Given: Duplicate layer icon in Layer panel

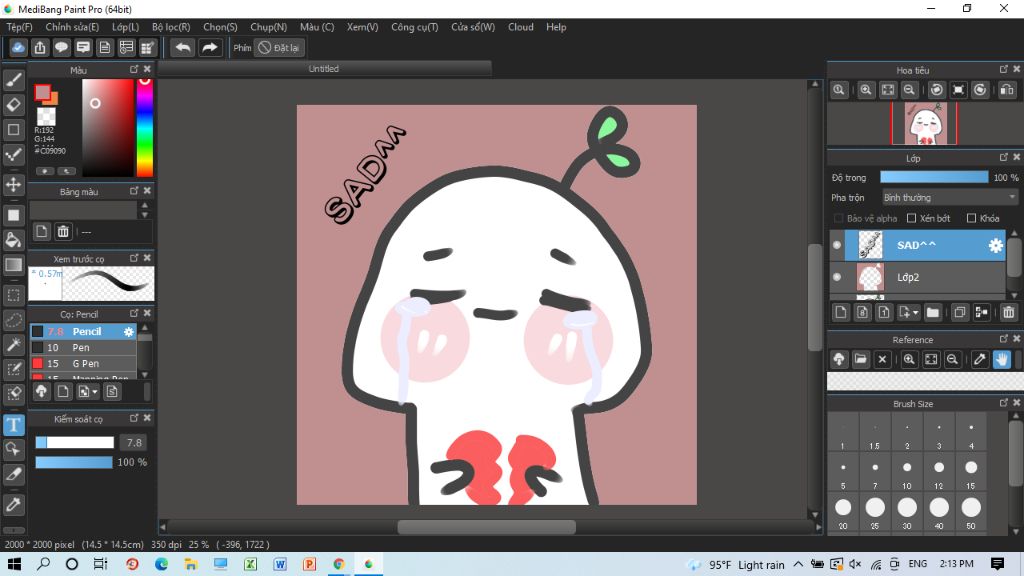Looking at the screenshot, I should click(959, 313).
